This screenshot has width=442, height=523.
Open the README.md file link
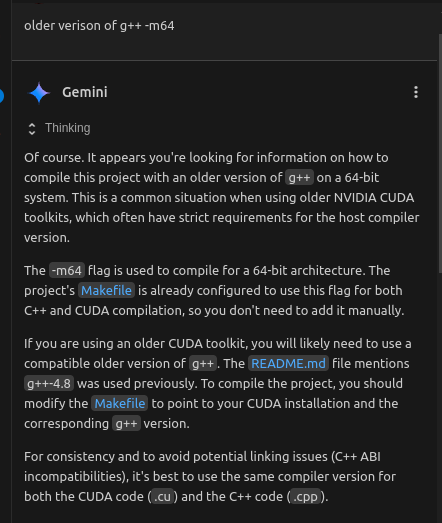click(289, 363)
